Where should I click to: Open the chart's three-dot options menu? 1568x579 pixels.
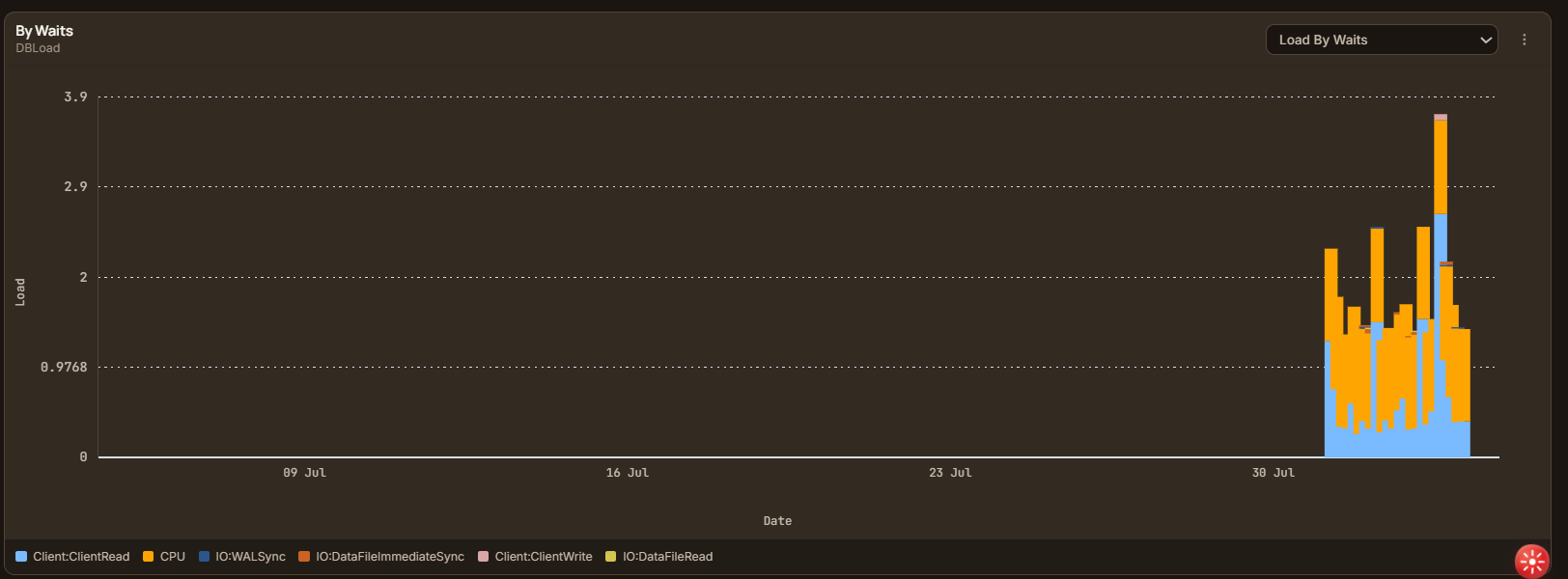(x=1525, y=40)
